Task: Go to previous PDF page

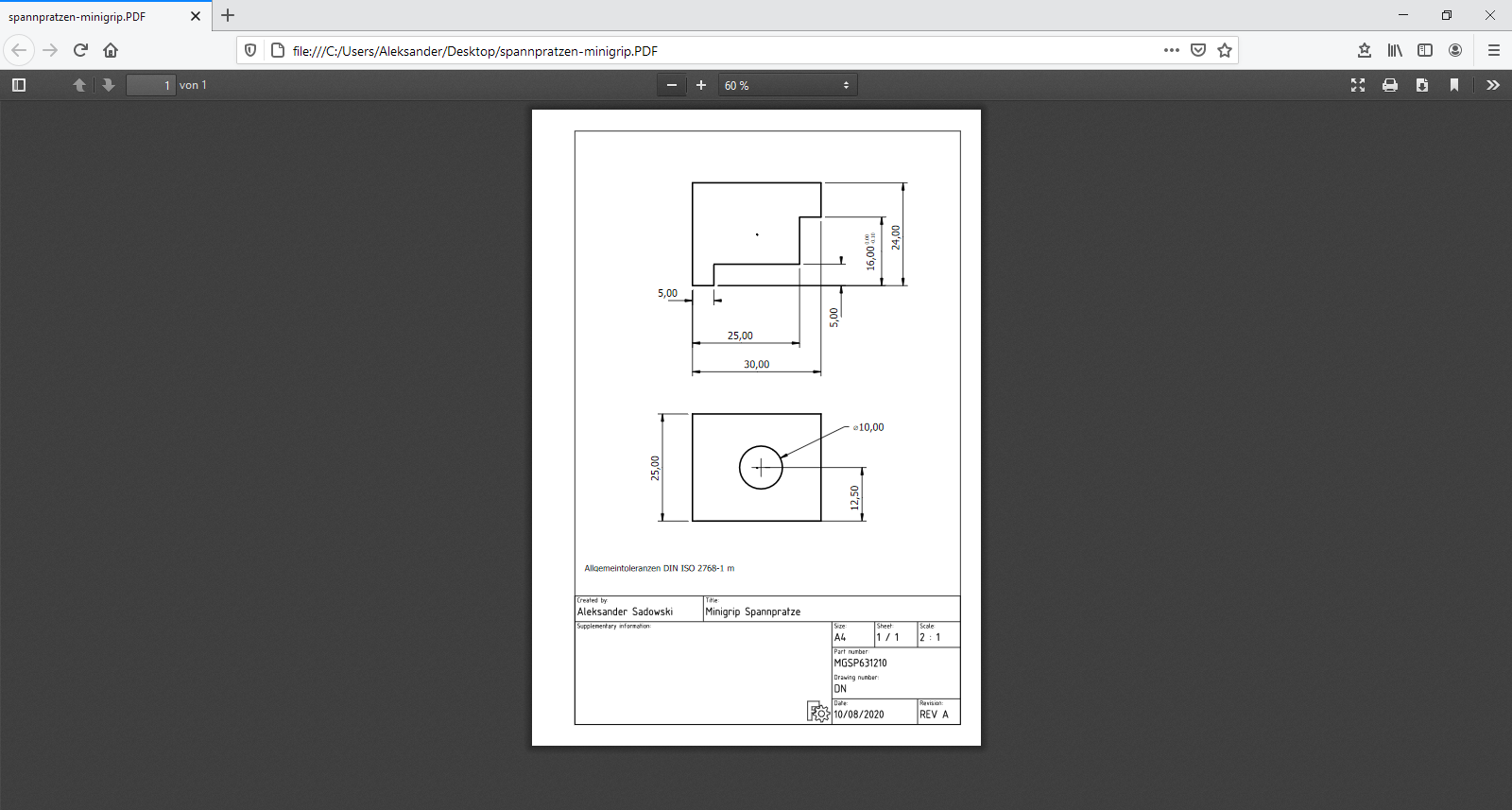Action: click(79, 85)
